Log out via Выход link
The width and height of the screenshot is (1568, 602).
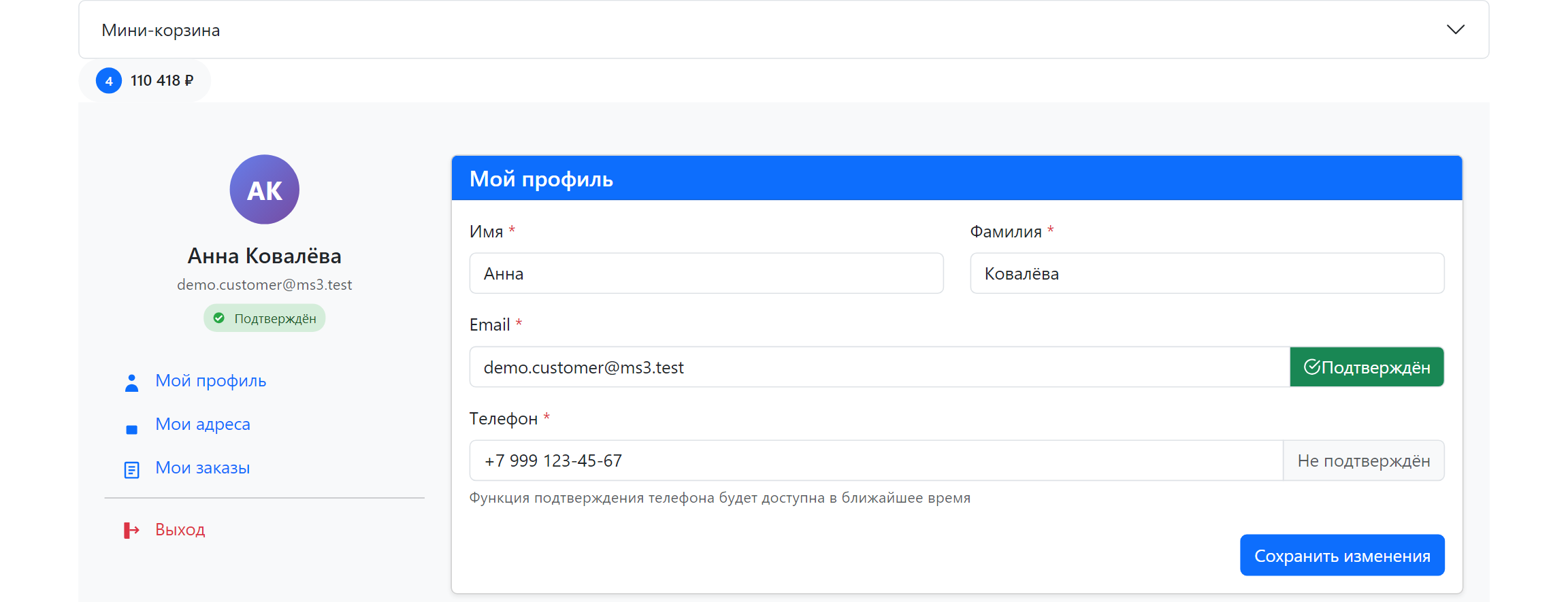[180, 529]
